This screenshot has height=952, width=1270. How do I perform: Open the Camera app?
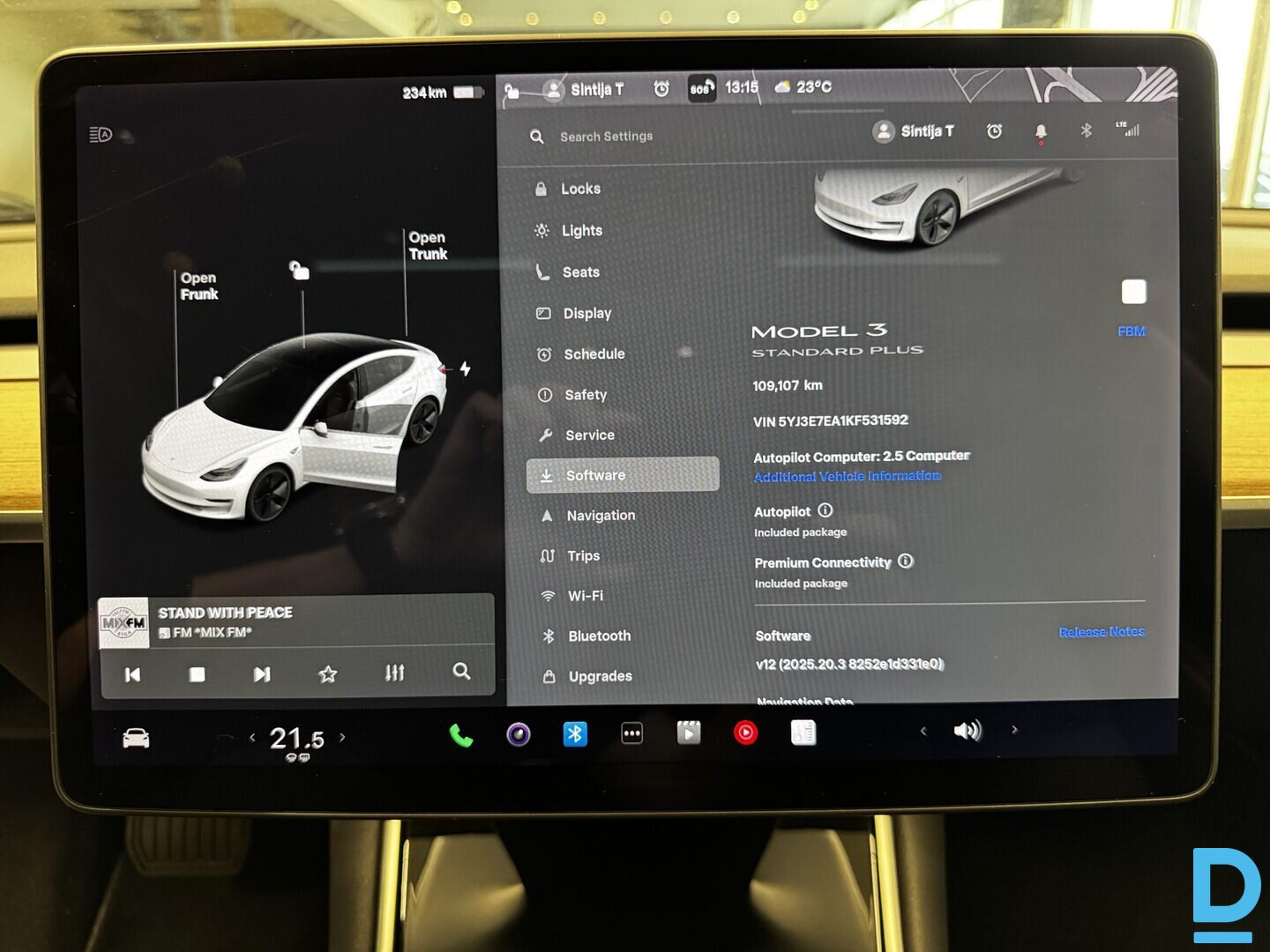(x=518, y=733)
